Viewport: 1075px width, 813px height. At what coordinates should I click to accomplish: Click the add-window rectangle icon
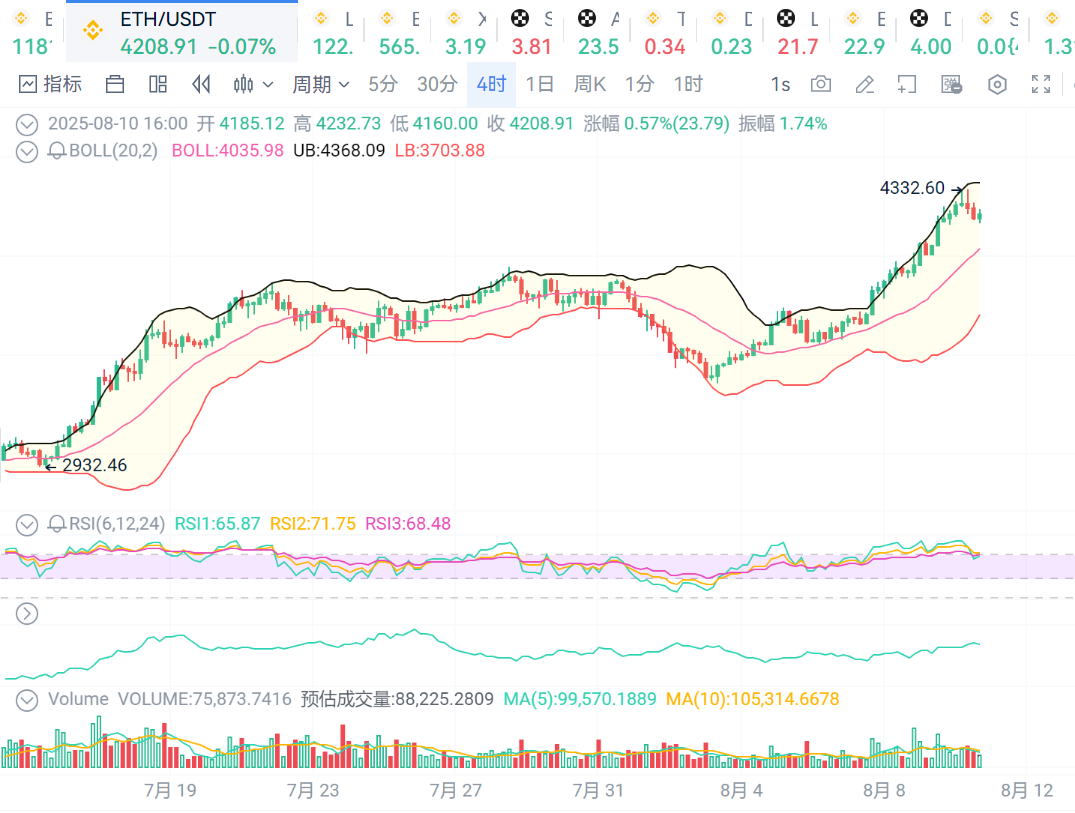point(907,84)
